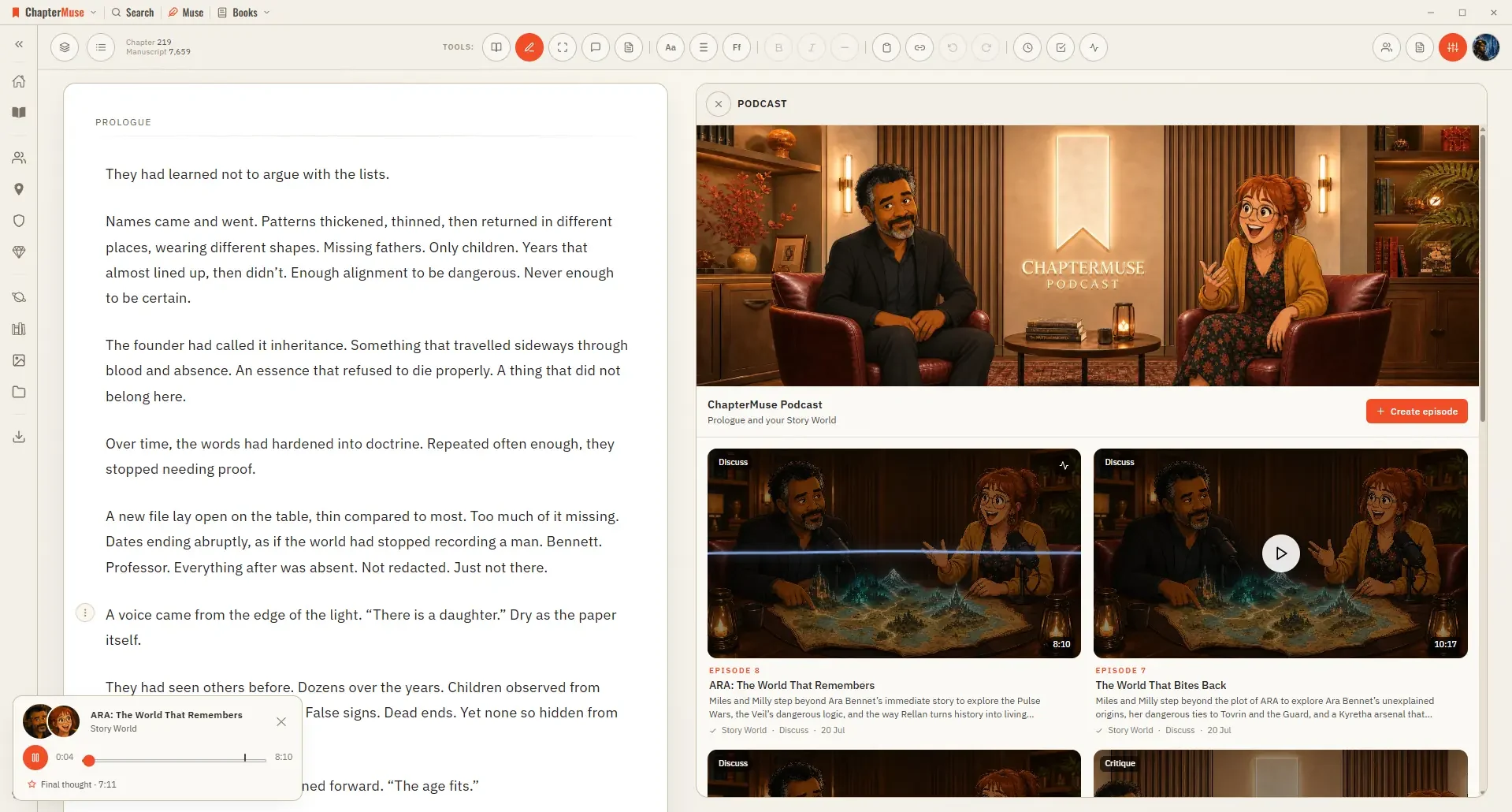Image resolution: width=1512 pixels, height=812 pixels.
Task: Open the Locations map pin icon
Action: tap(19, 189)
